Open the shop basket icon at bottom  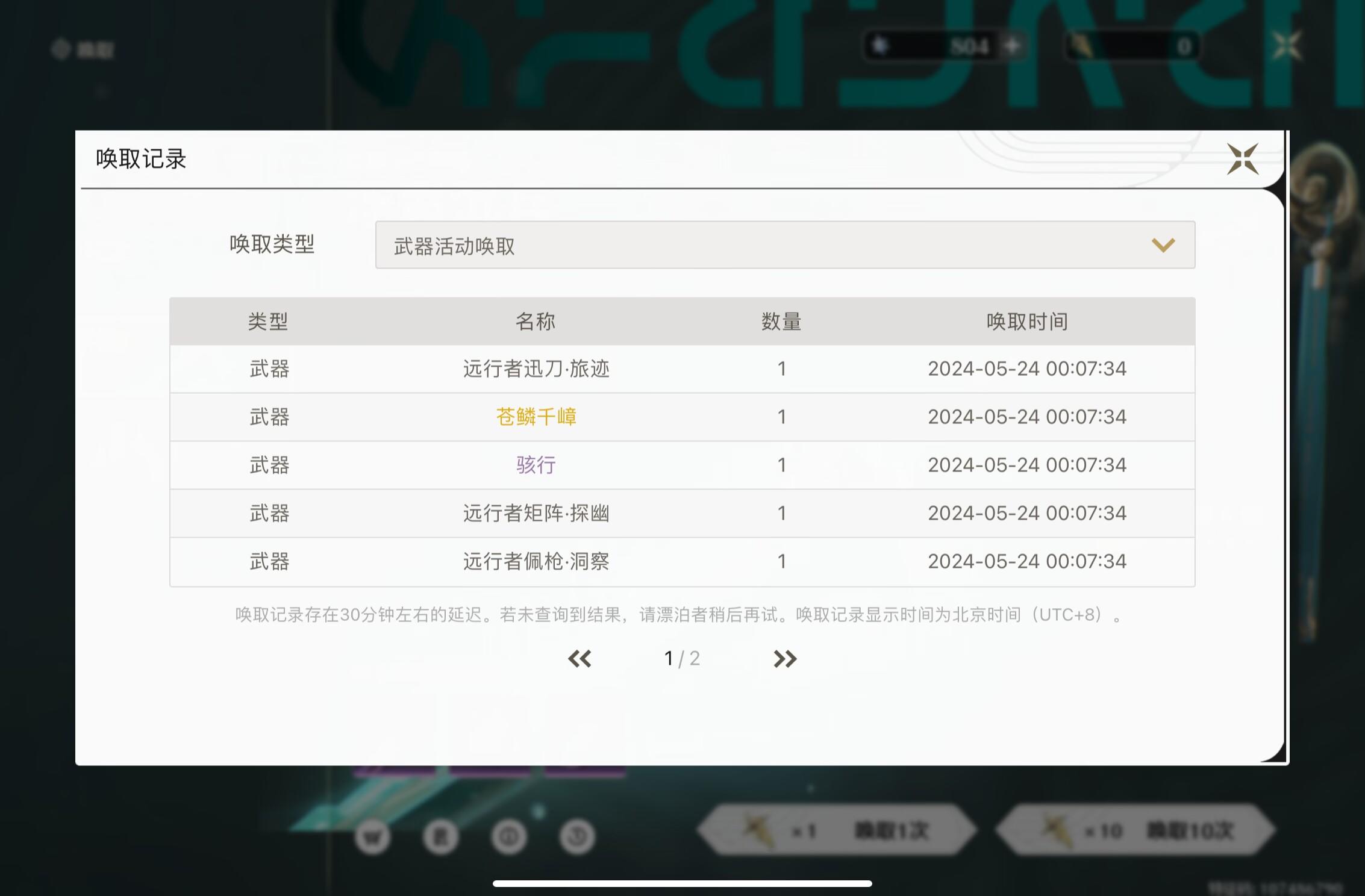(372, 836)
